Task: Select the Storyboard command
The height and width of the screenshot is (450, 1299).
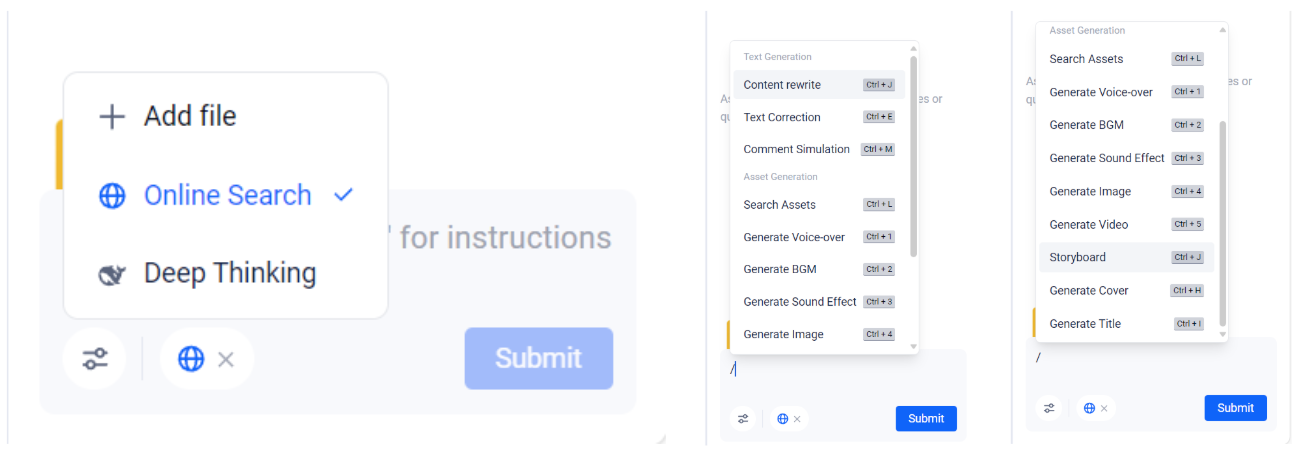Action: [1077, 257]
